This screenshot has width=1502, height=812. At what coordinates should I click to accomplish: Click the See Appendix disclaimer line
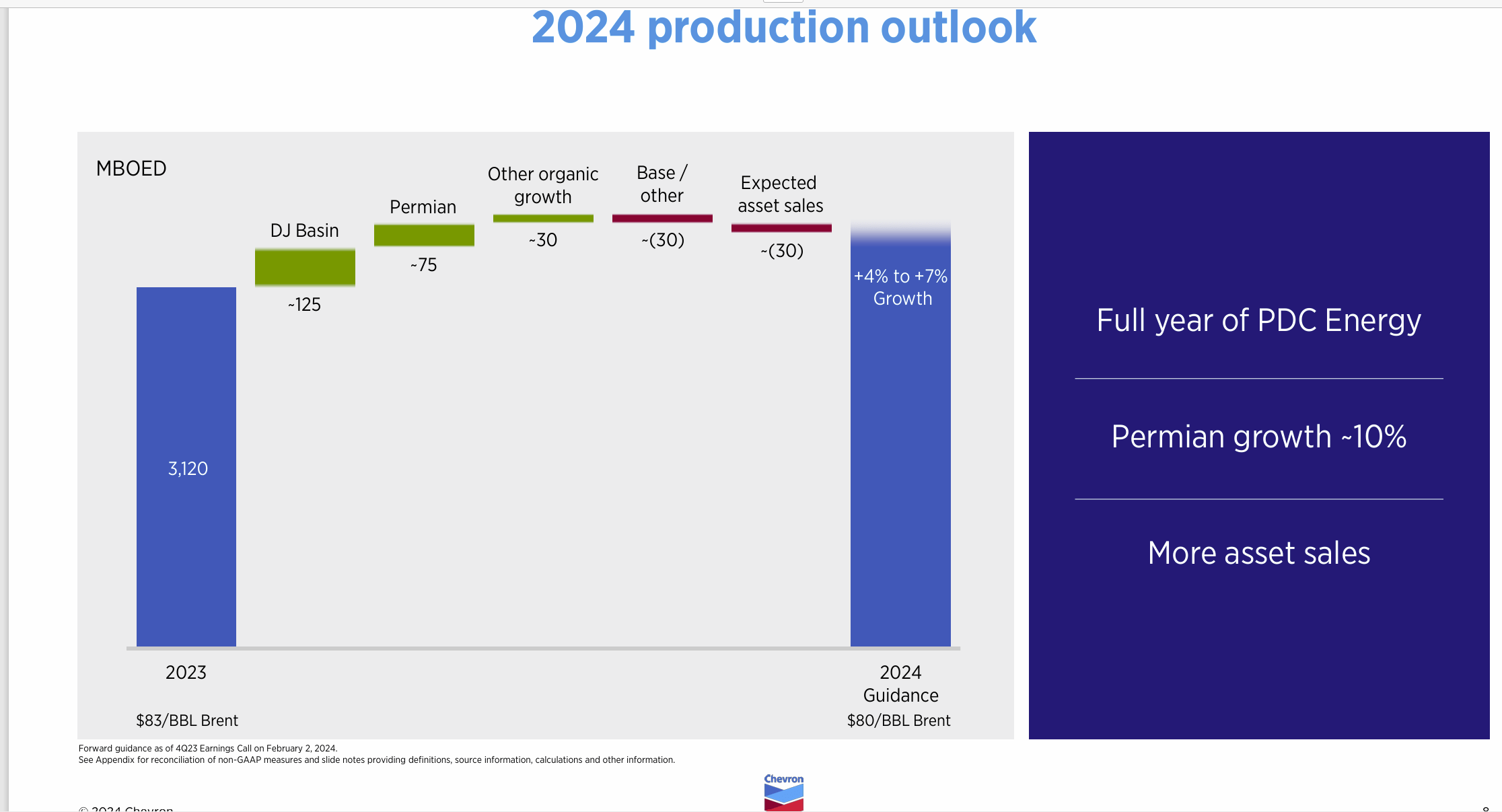376,760
